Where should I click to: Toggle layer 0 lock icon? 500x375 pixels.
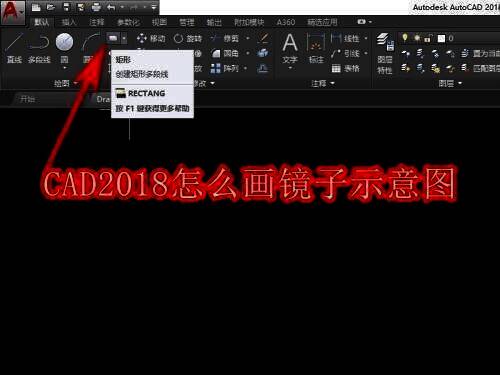429,38
